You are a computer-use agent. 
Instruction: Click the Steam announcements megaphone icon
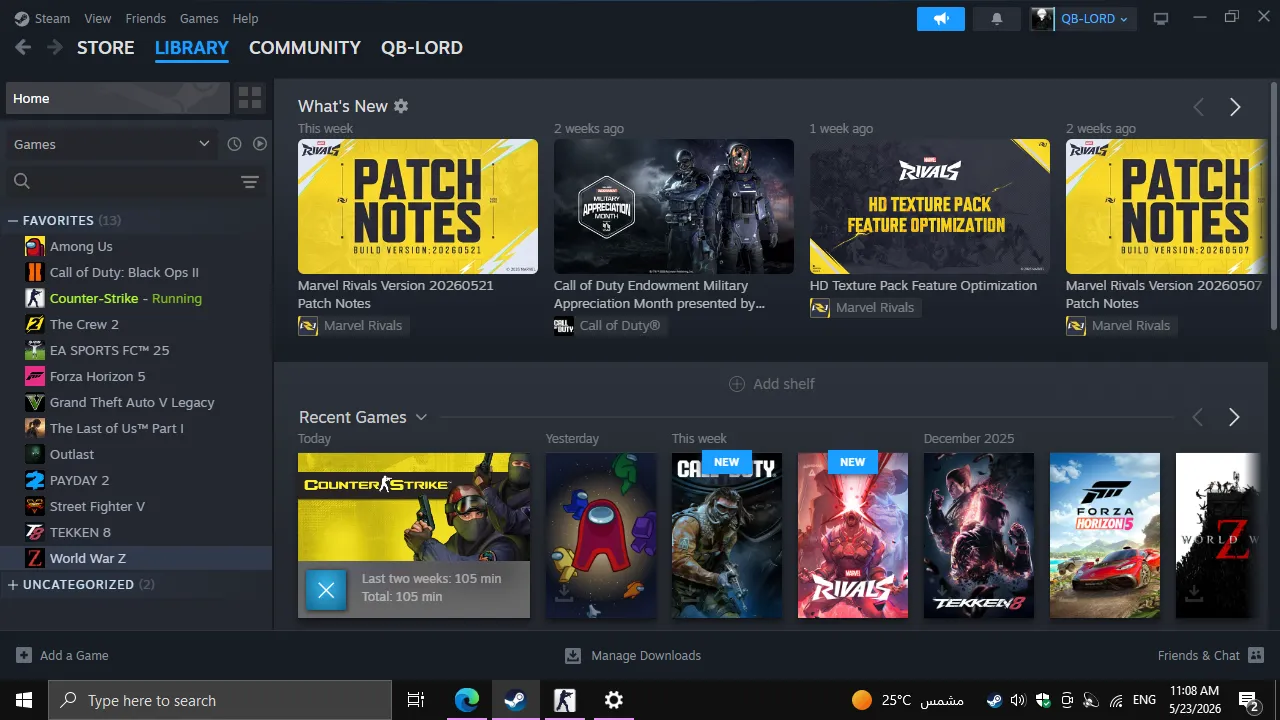tap(941, 19)
